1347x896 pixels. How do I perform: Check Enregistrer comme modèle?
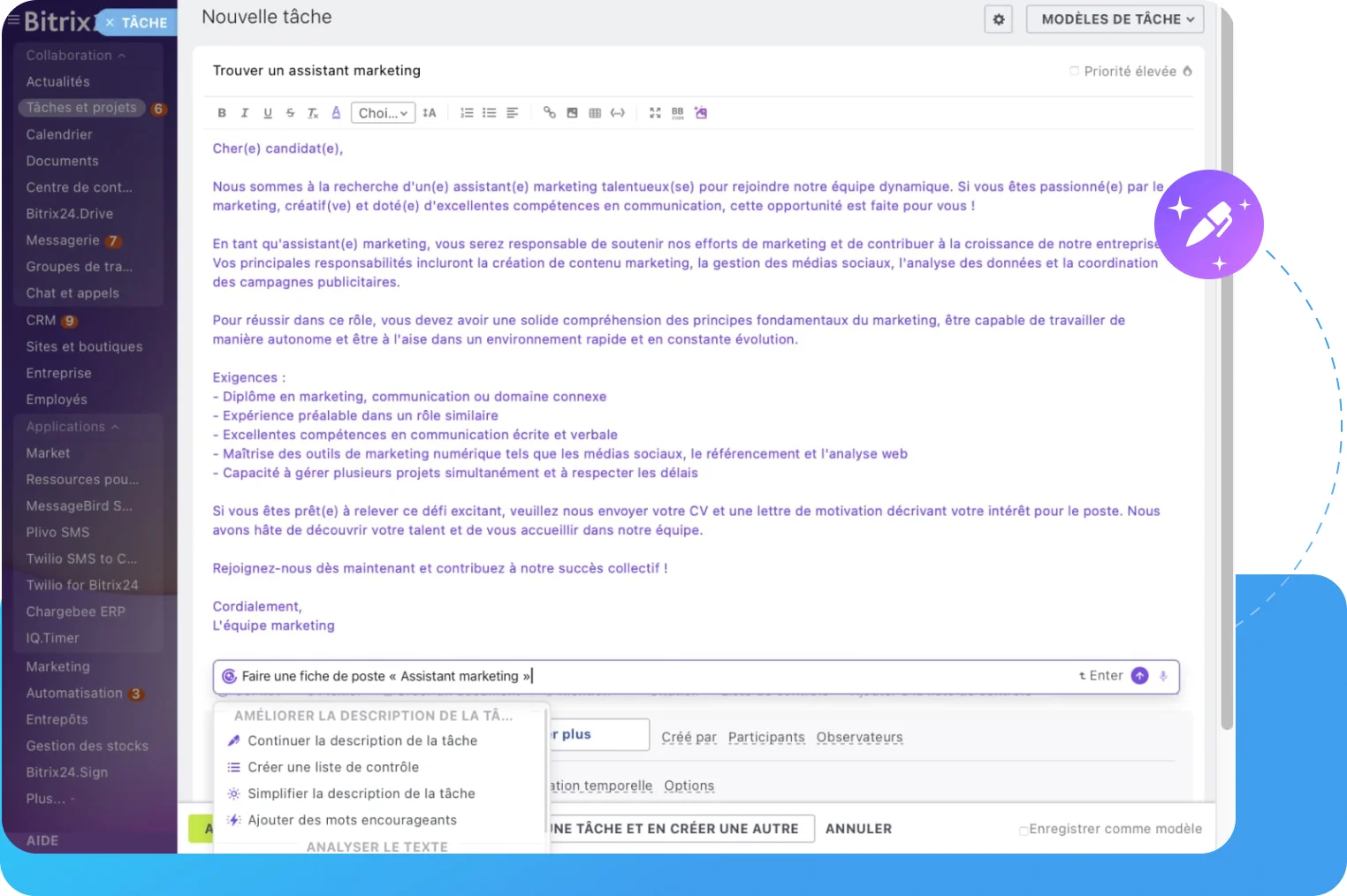pos(1024,829)
